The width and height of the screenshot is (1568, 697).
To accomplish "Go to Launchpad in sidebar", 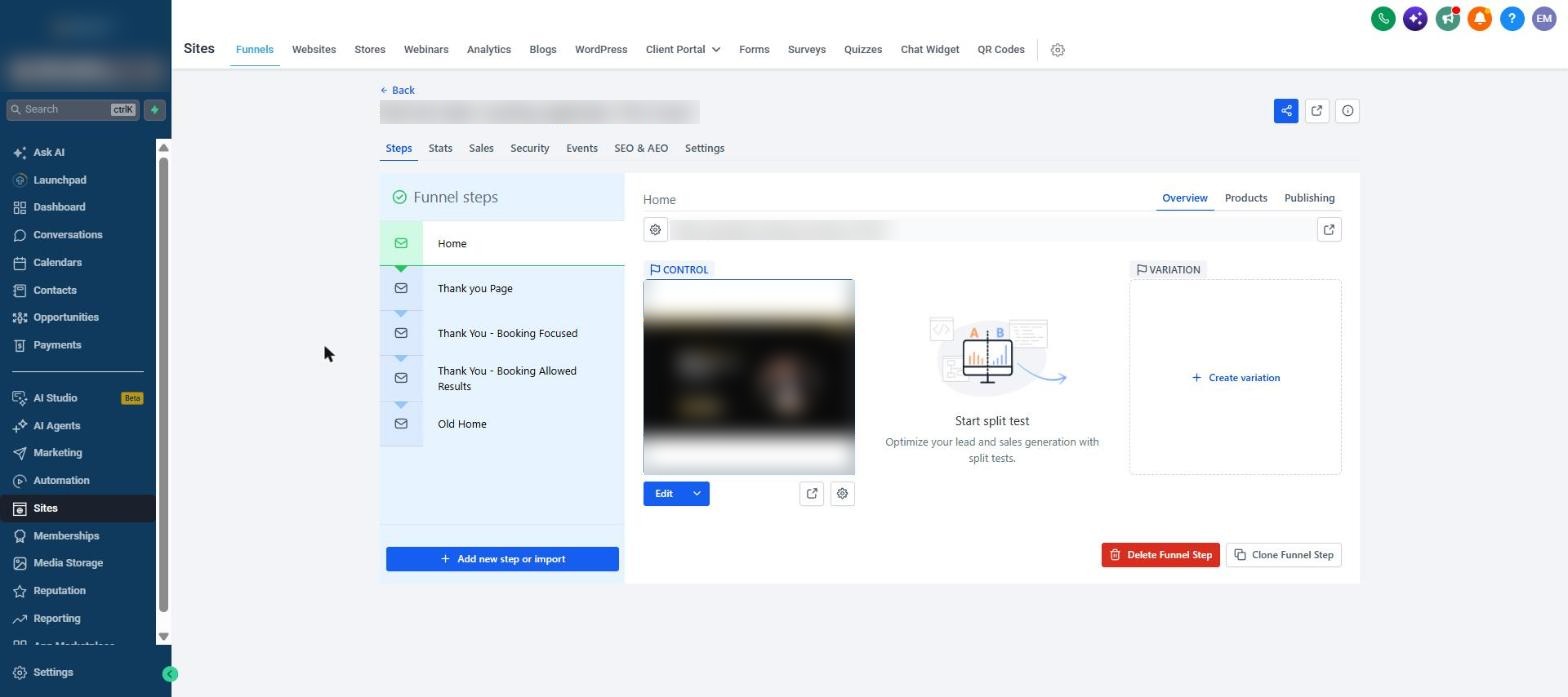I will (59, 180).
